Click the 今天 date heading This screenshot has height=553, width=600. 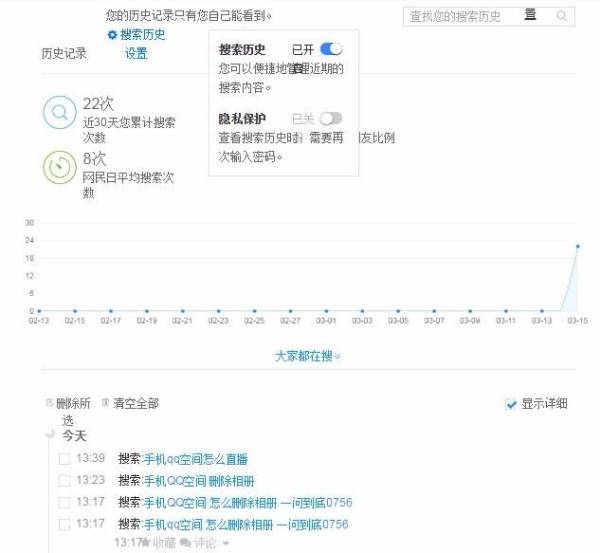point(74,436)
